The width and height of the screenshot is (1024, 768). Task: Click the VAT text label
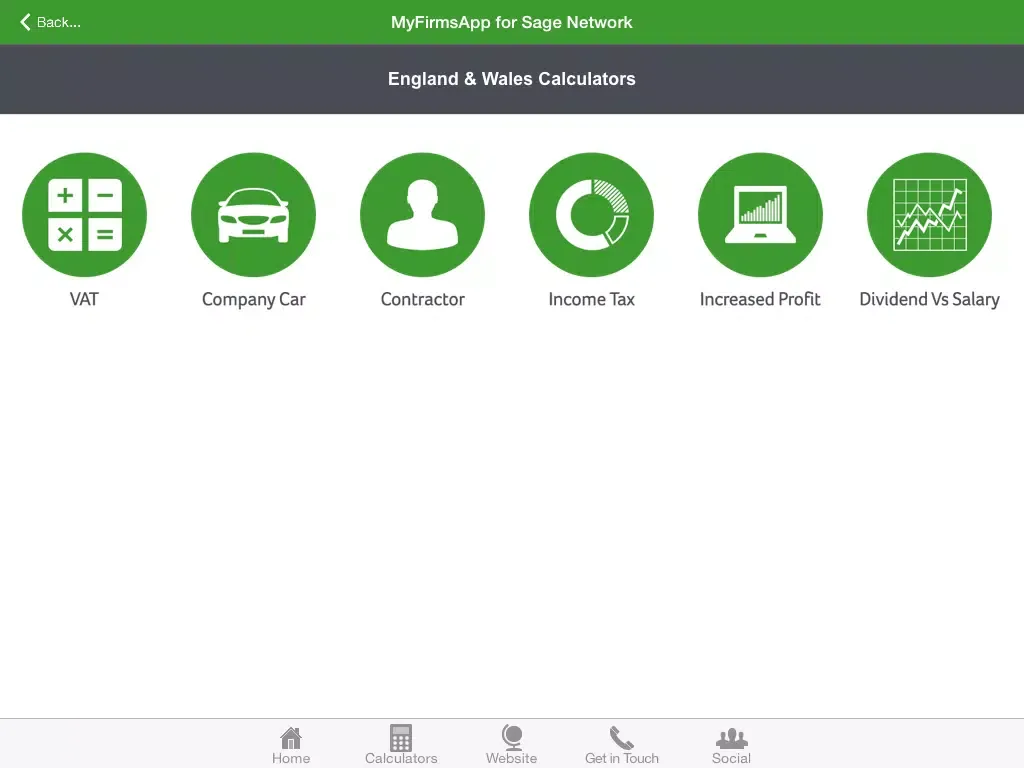point(84,299)
